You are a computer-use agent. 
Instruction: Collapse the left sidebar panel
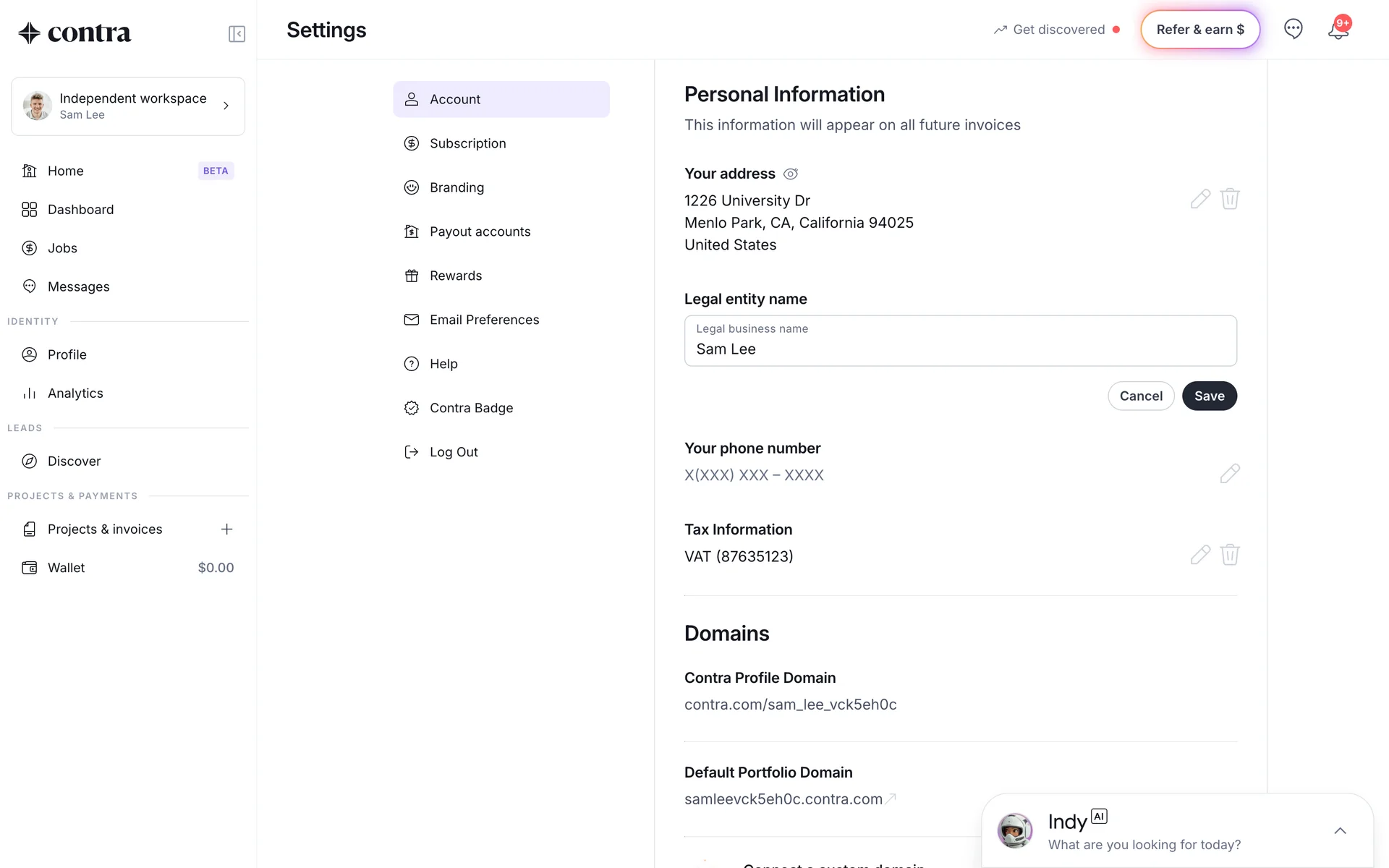click(x=237, y=34)
